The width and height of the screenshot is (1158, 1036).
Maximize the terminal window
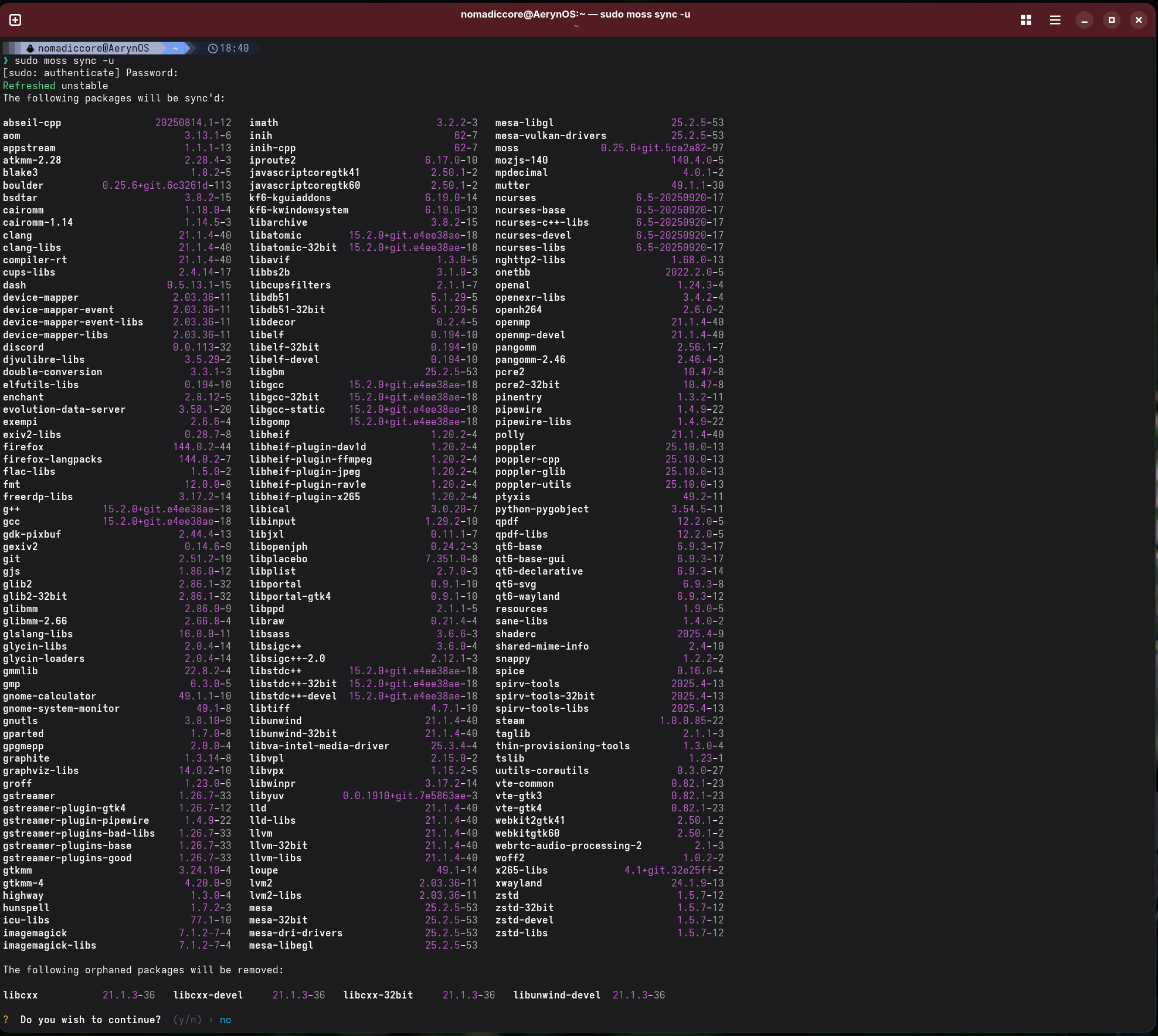[x=1111, y=20]
